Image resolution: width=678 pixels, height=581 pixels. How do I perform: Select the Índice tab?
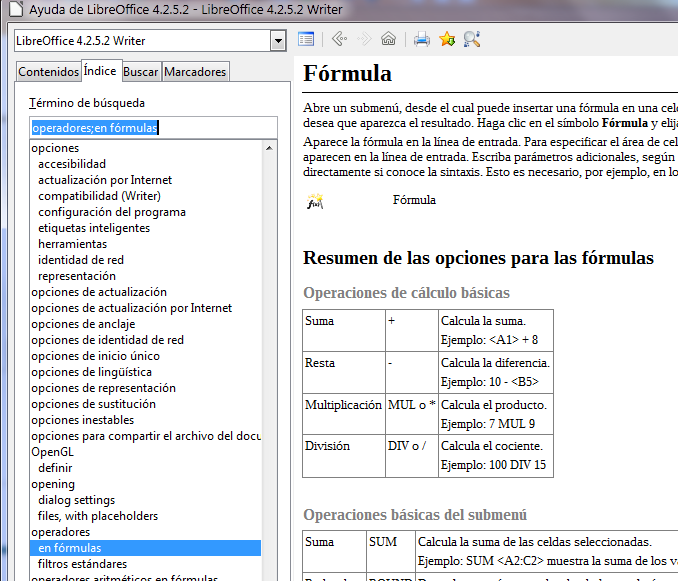tap(100, 70)
